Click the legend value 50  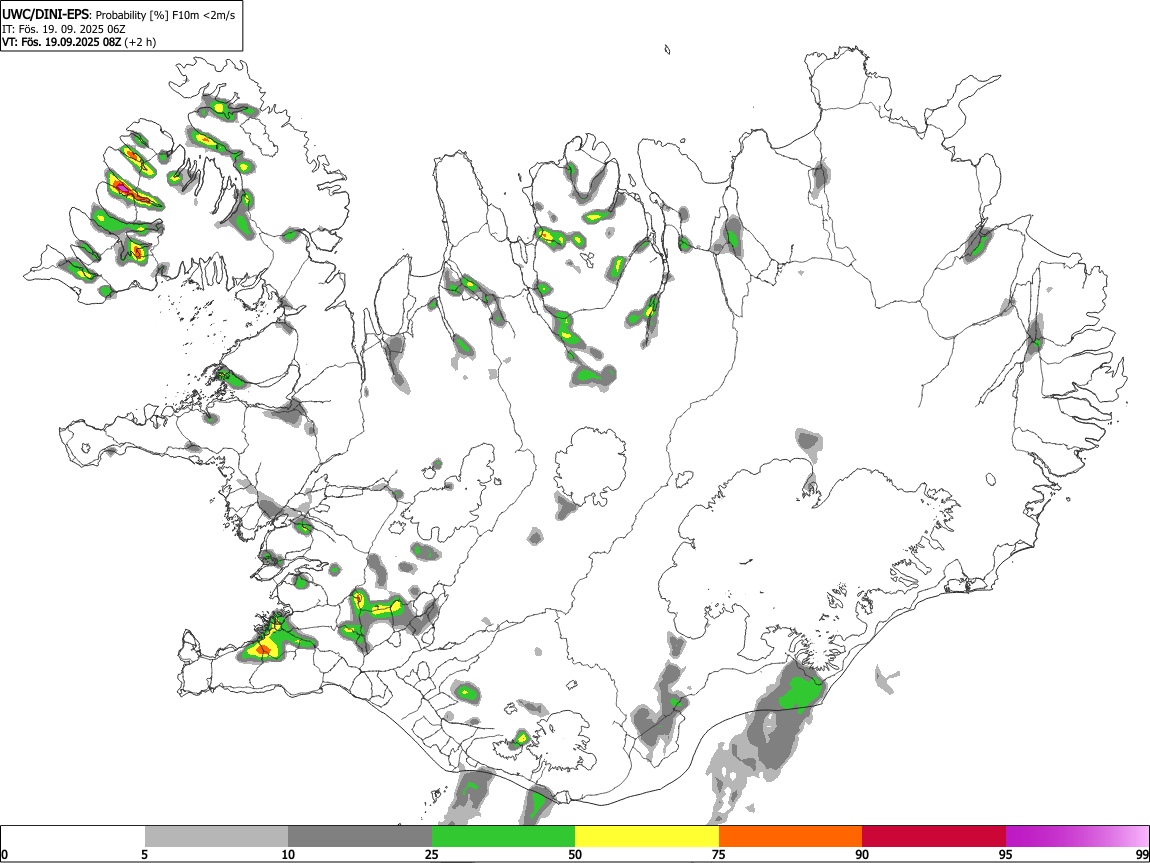pyautogui.click(x=575, y=854)
